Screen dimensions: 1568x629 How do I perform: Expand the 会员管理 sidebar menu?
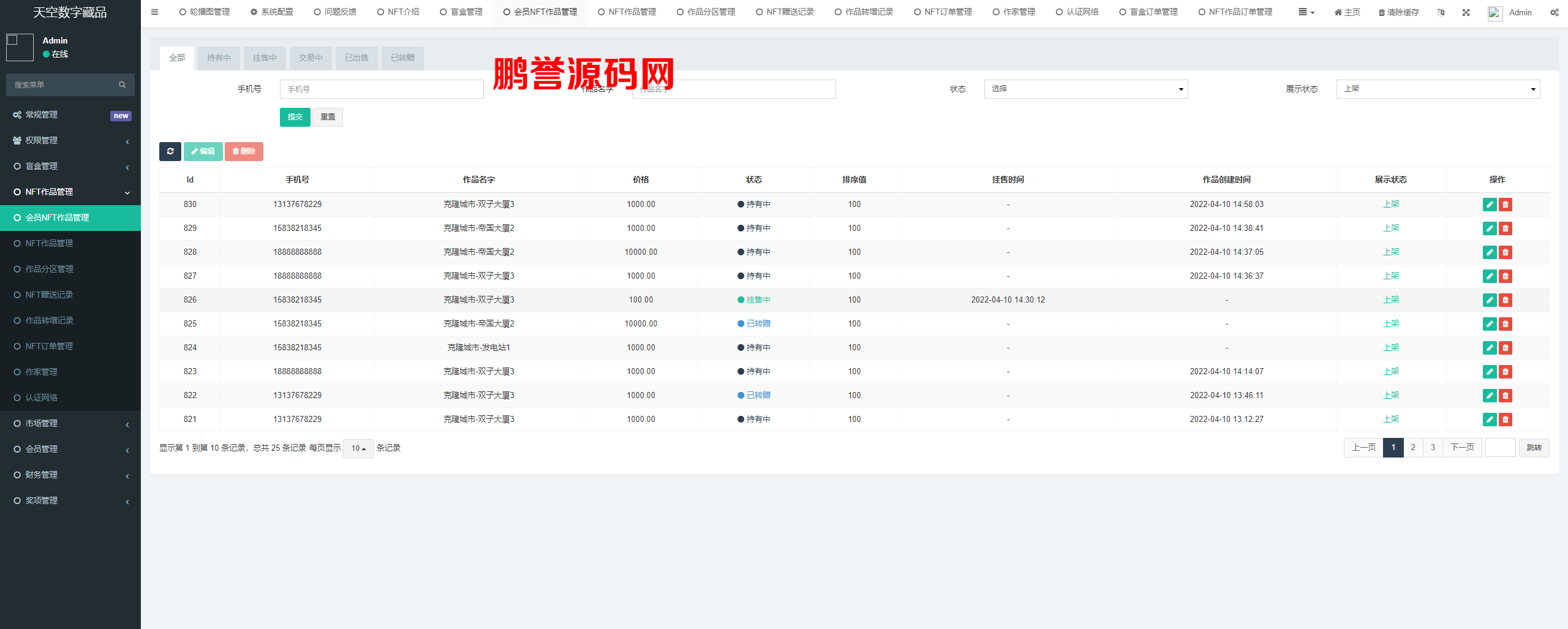(x=70, y=449)
